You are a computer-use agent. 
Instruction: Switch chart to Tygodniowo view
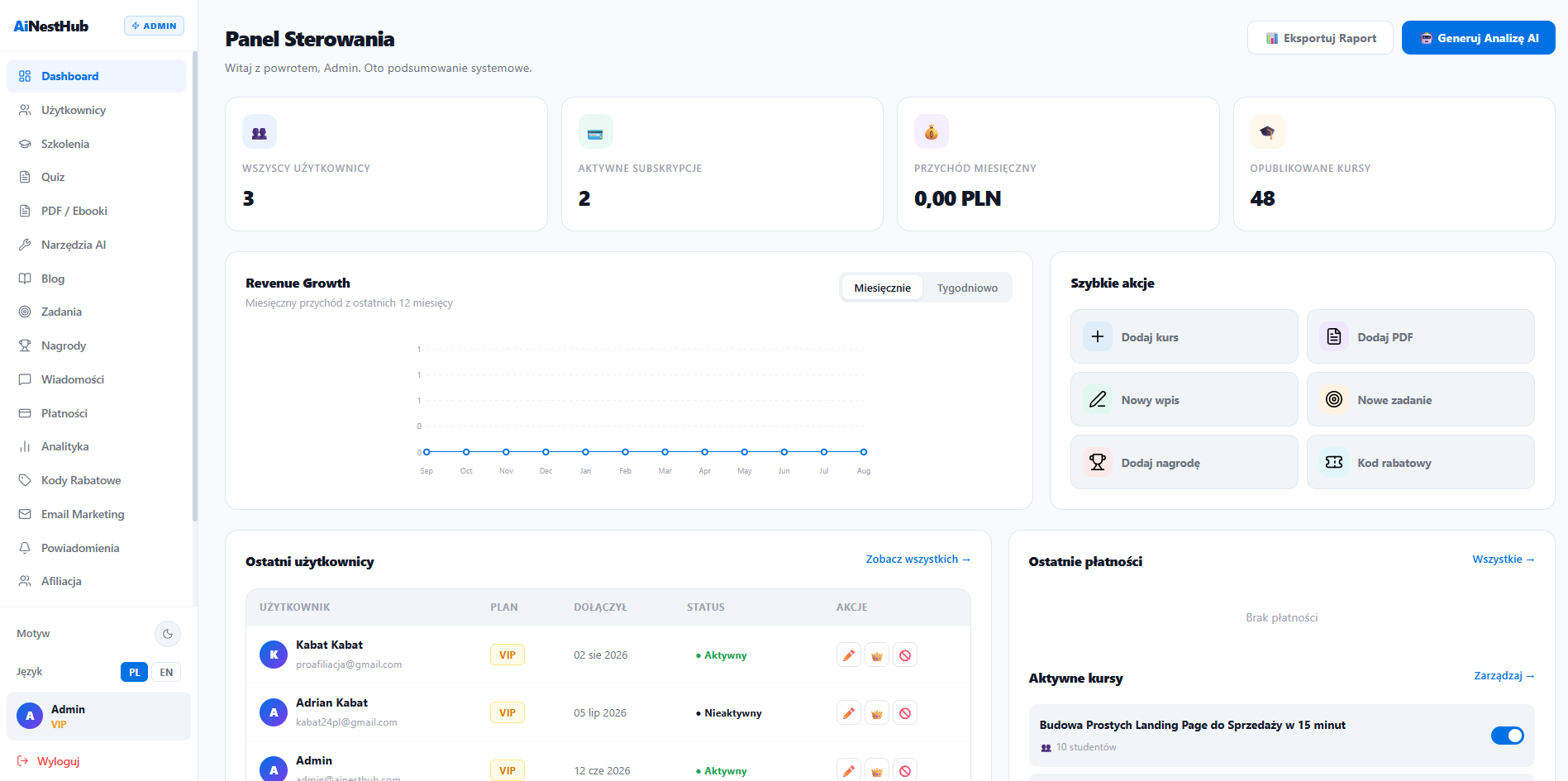967,288
